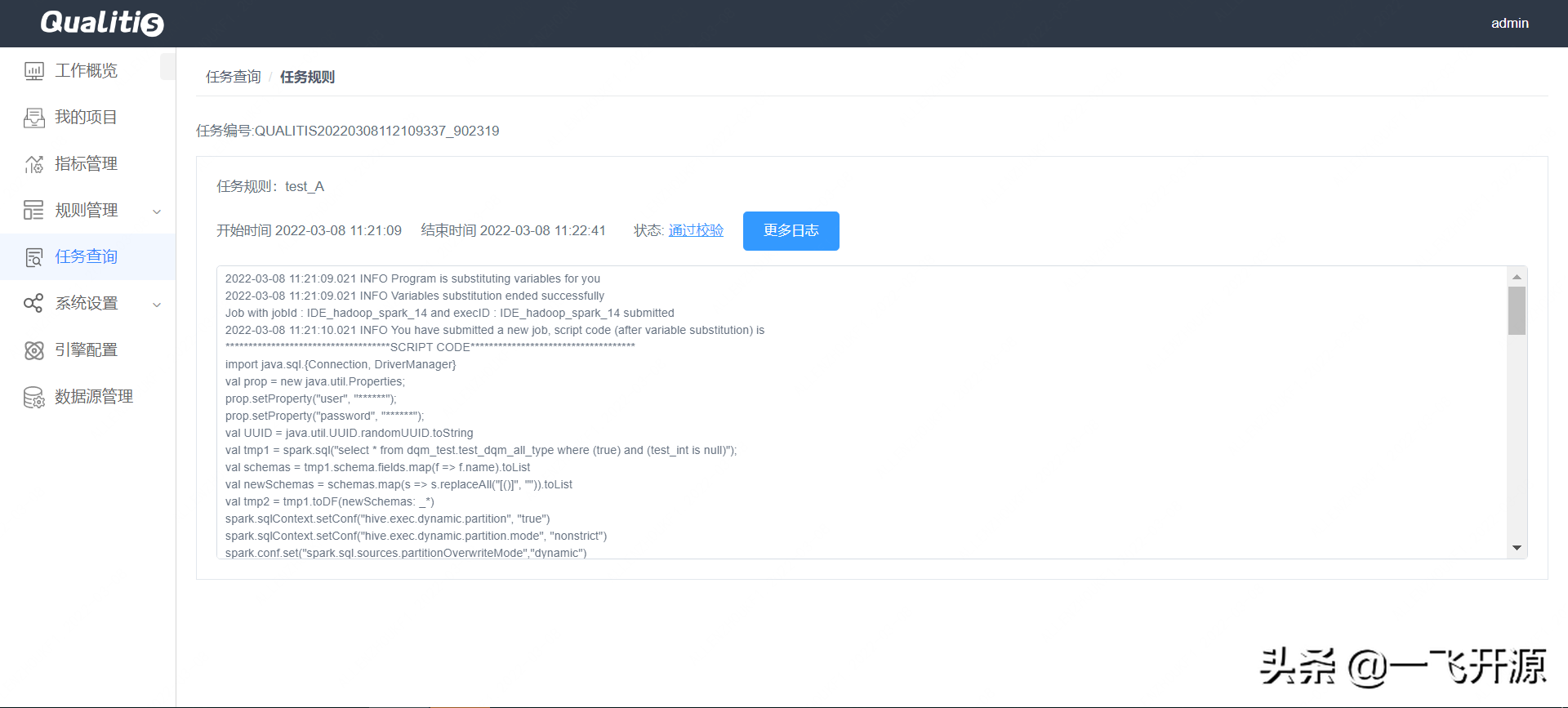Click the sidebar collapse handle

(x=167, y=66)
